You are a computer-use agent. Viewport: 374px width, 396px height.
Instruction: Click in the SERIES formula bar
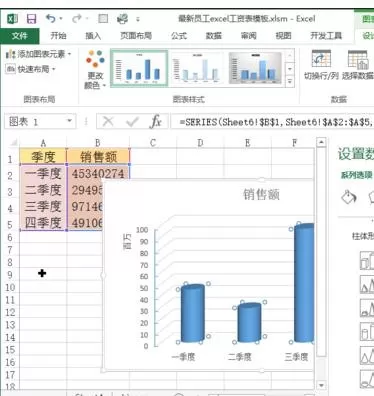coord(272,122)
